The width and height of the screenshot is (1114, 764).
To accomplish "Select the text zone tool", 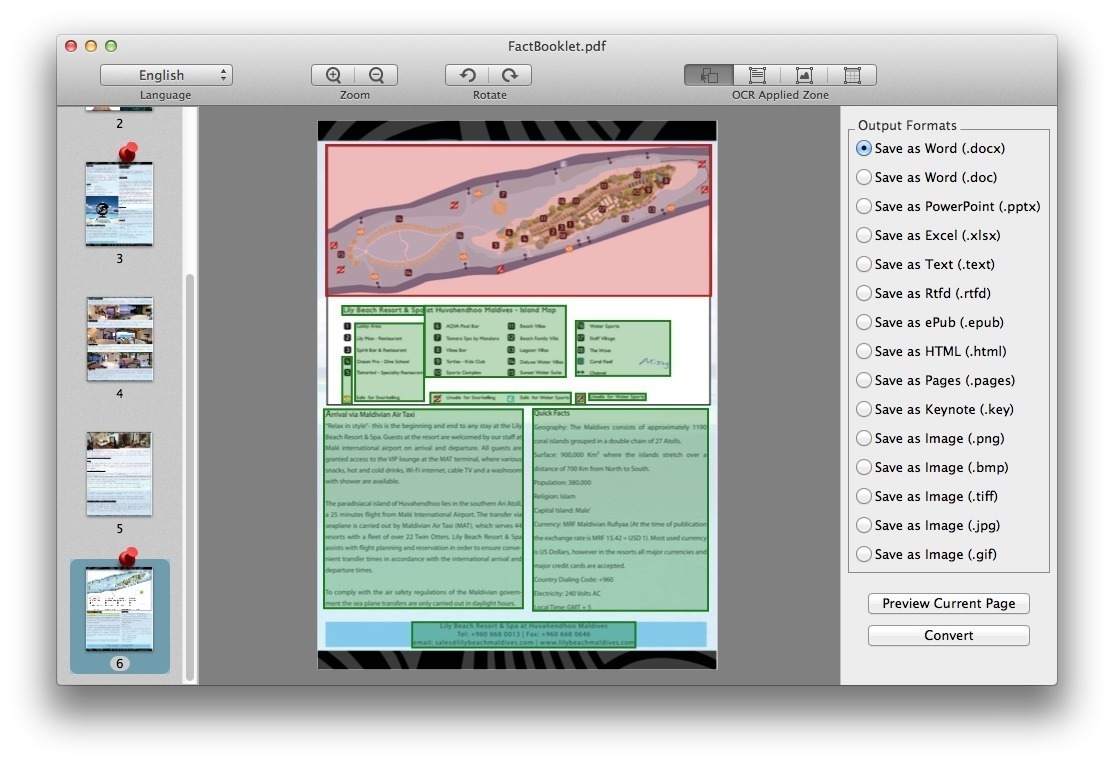I will click(x=757, y=74).
